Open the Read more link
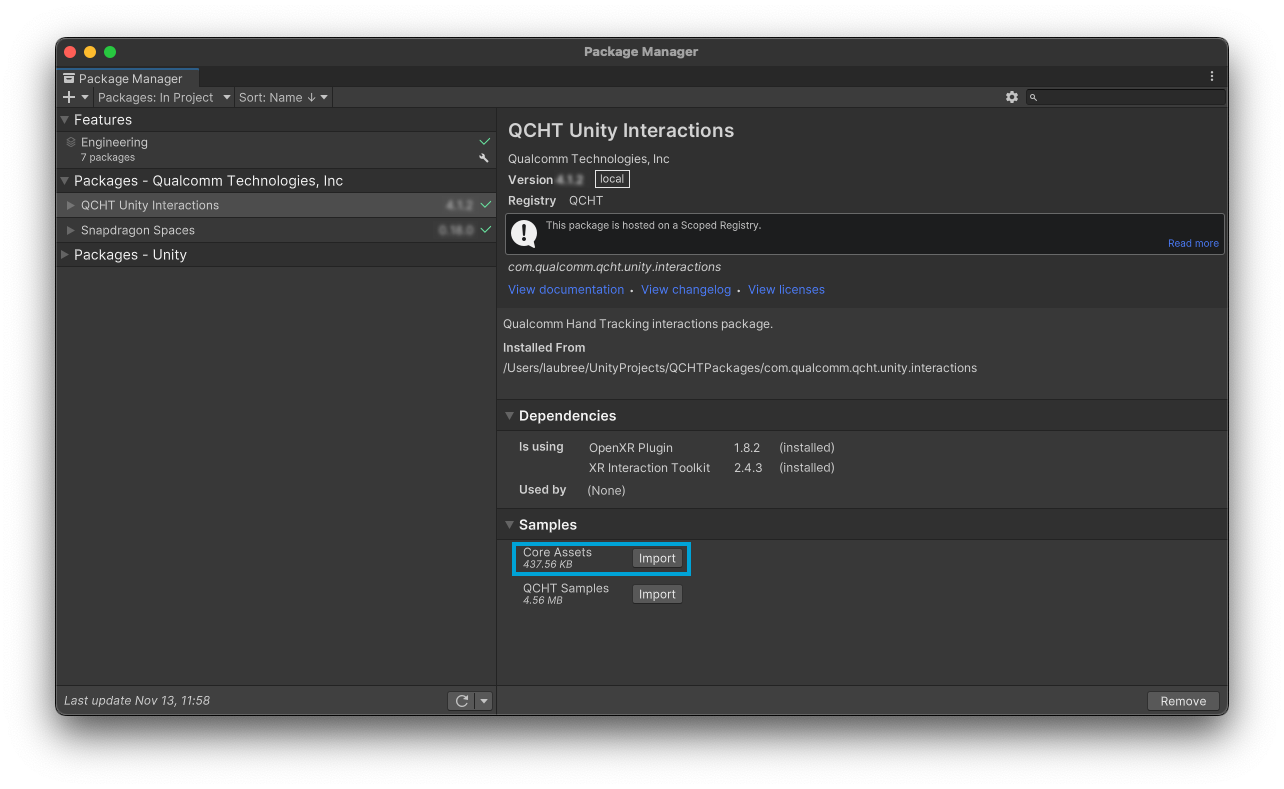1284x789 pixels. click(1193, 244)
